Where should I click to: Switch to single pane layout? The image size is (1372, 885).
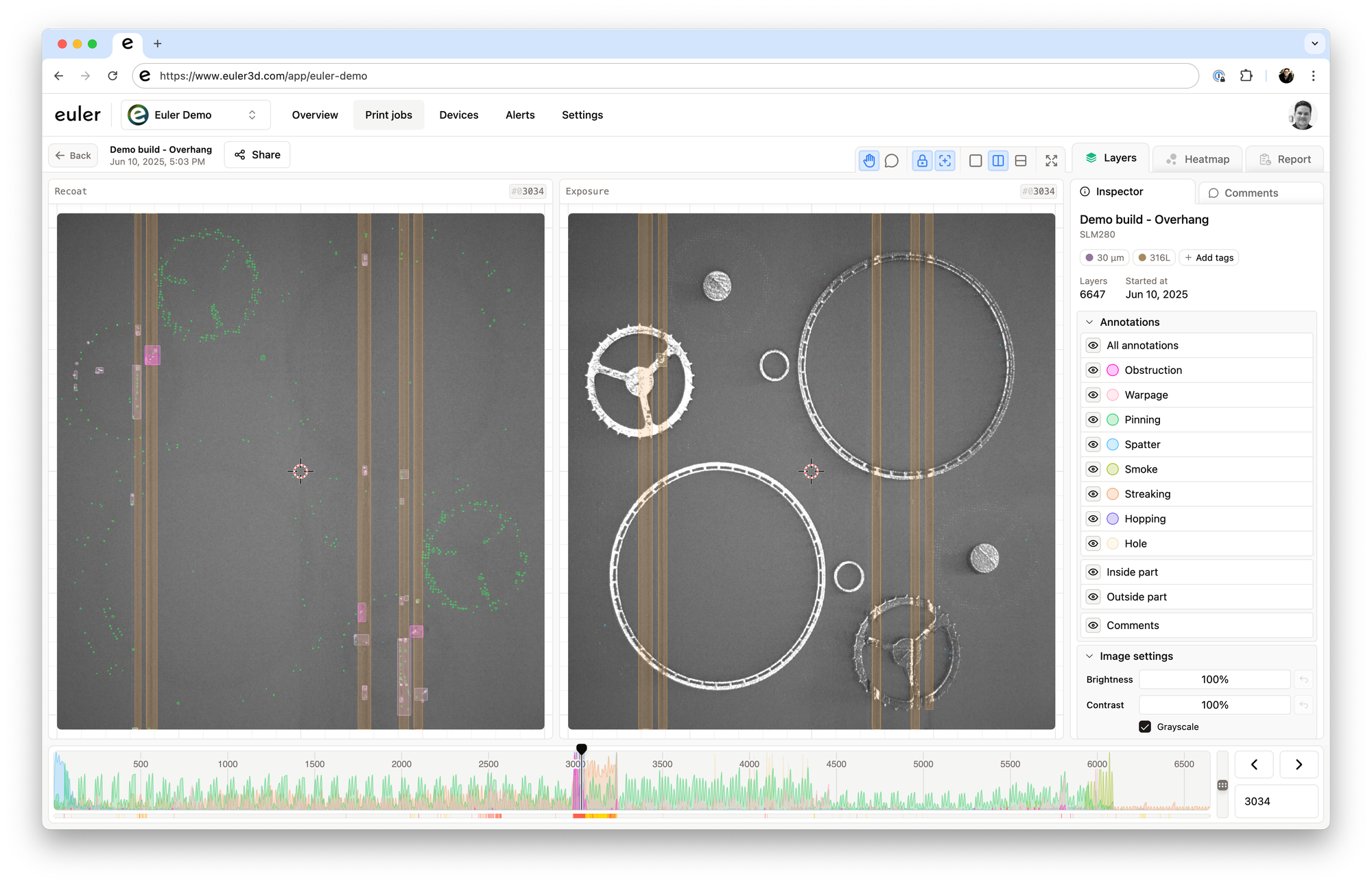tap(975, 161)
